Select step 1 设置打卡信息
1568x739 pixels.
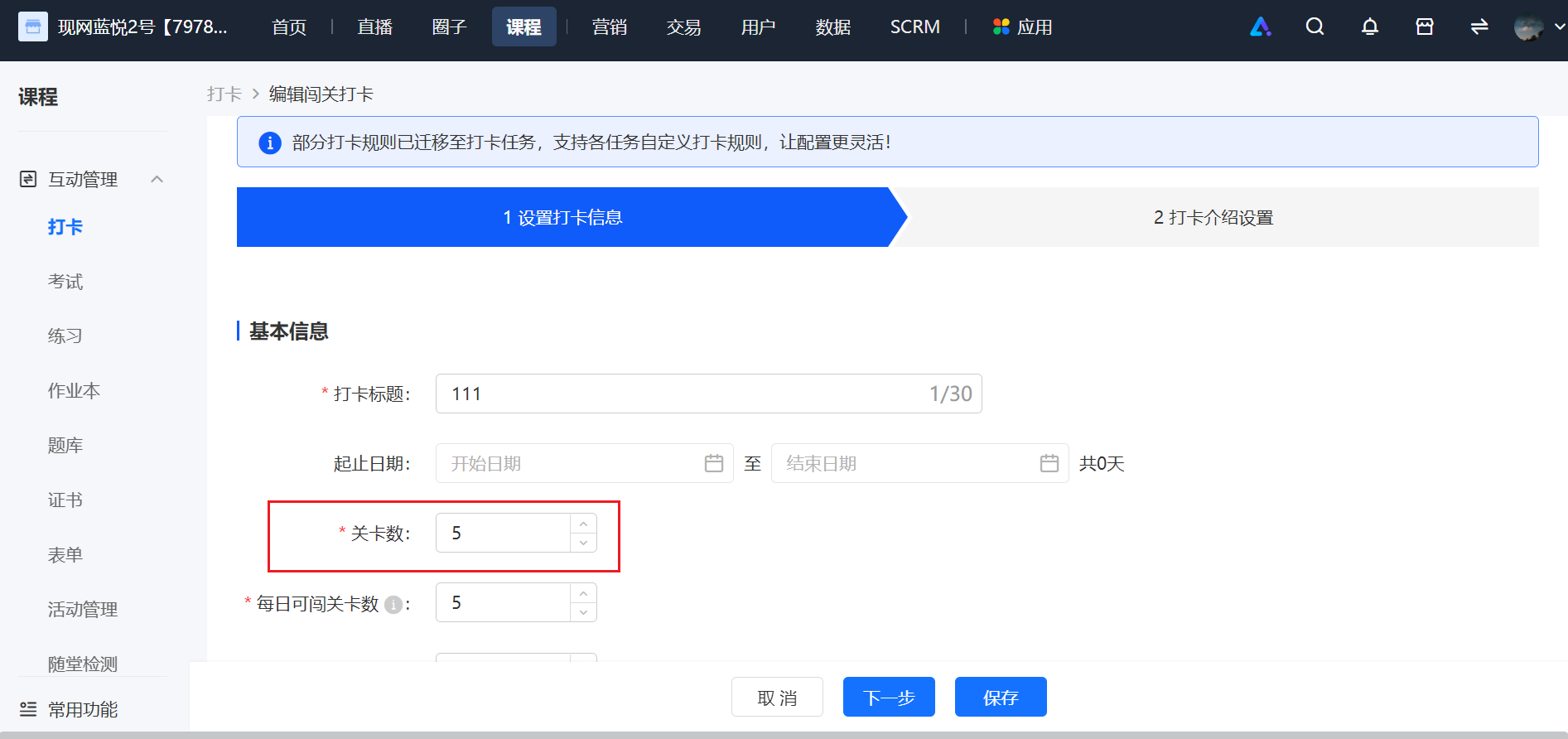563,217
